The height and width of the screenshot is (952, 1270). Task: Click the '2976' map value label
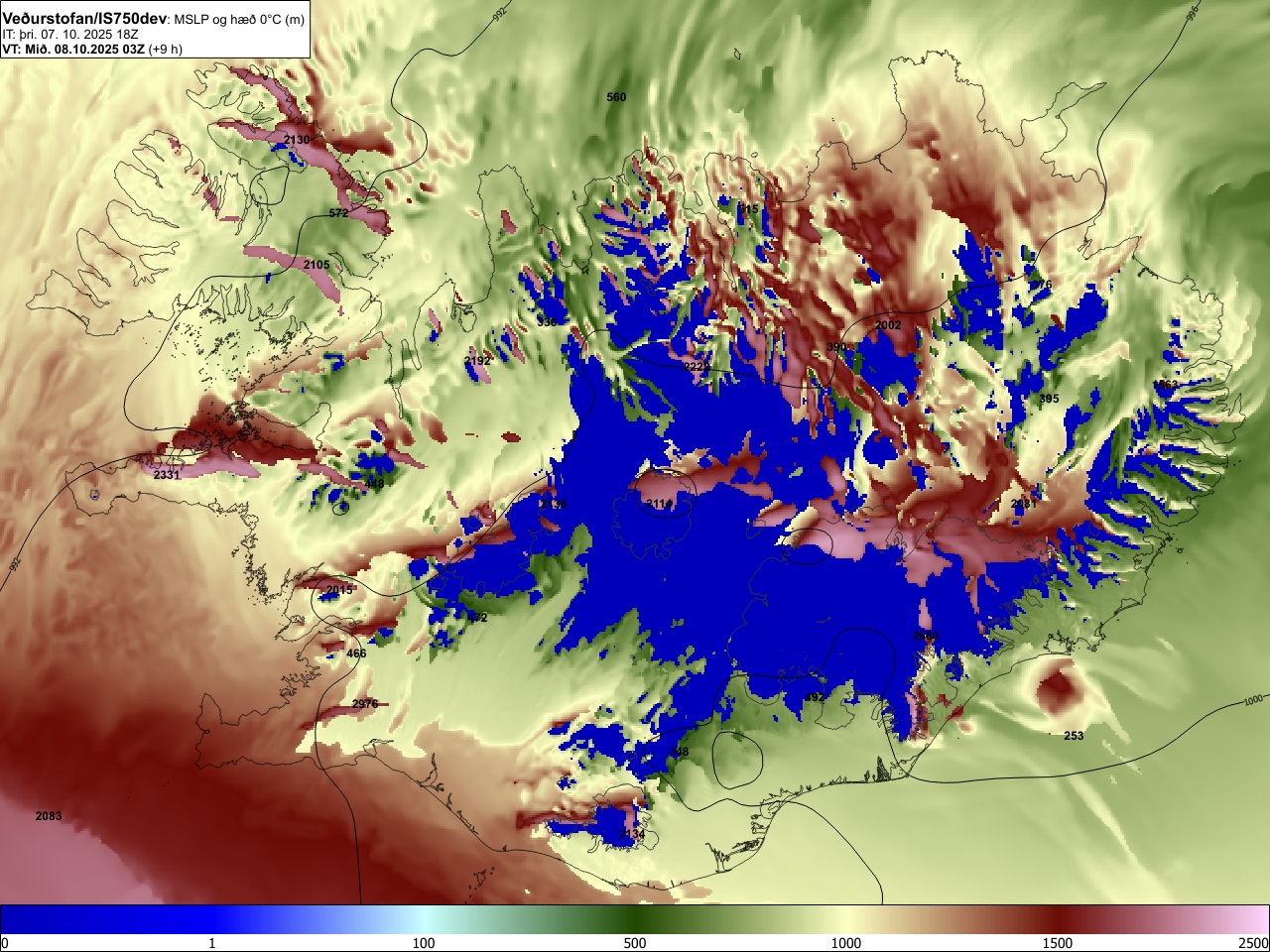pyautogui.click(x=365, y=704)
